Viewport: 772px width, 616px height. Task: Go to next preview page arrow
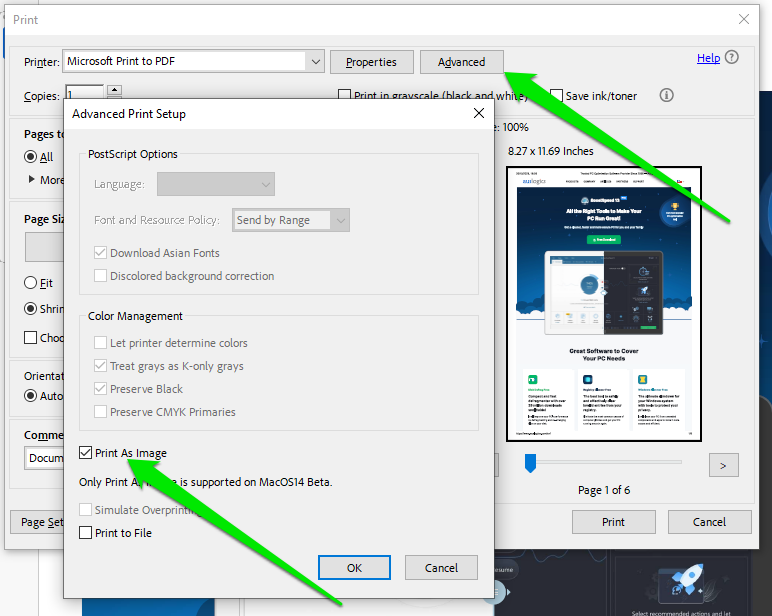723,465
